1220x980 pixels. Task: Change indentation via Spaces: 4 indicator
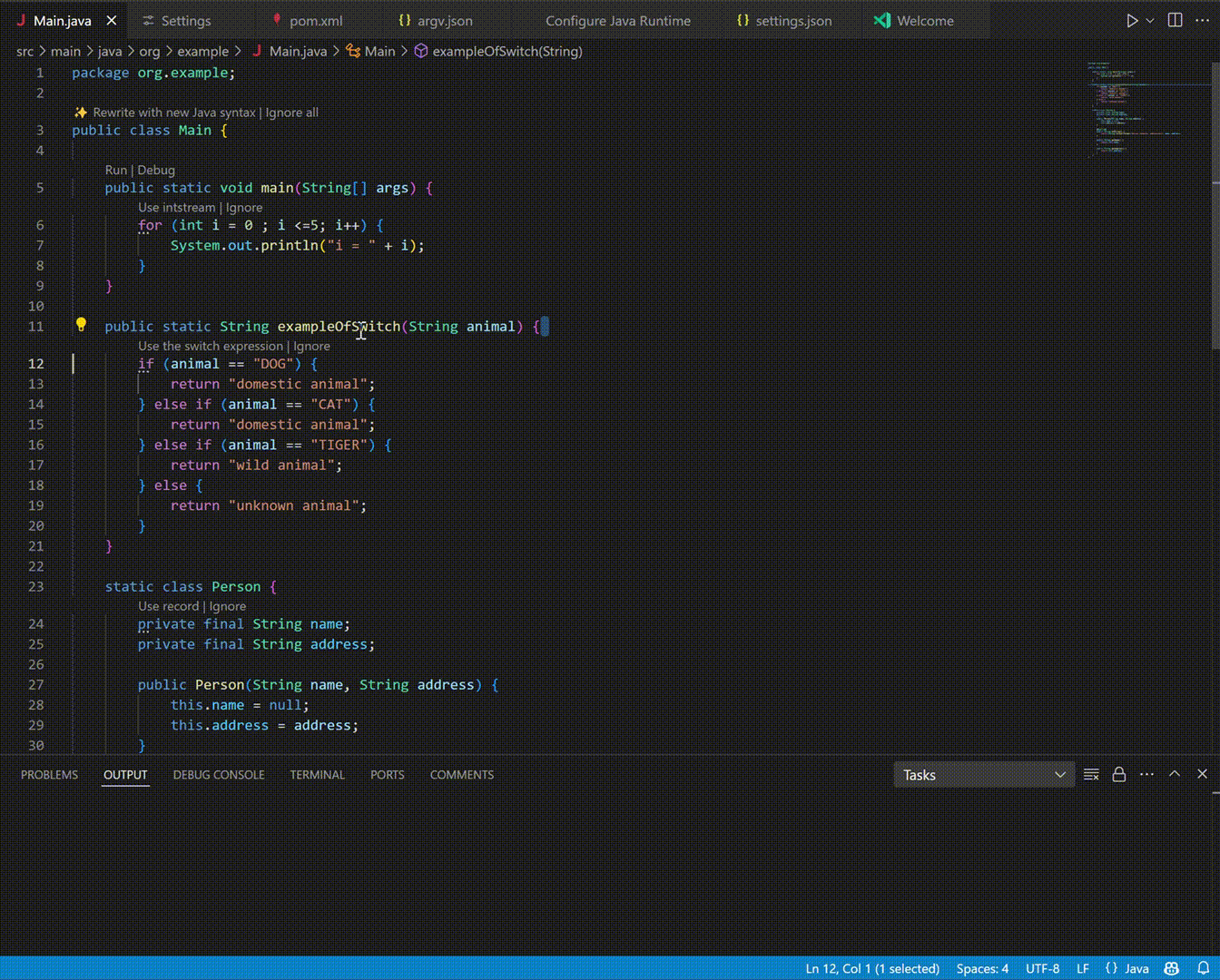coord(982,968)
